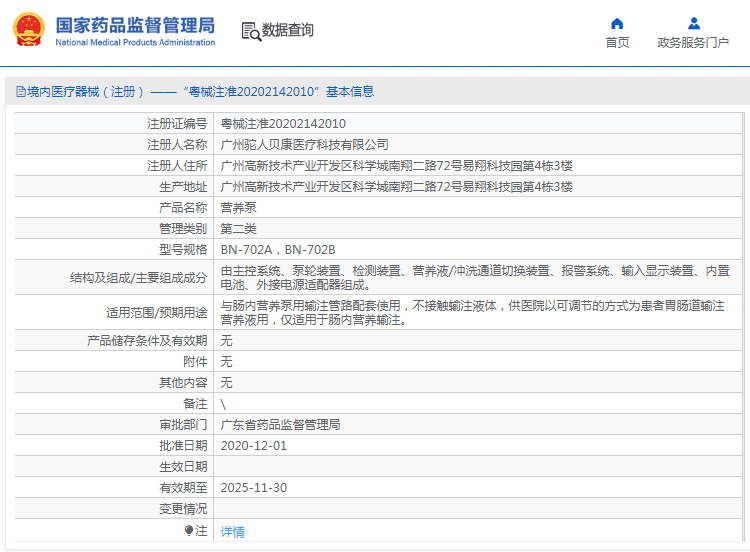Click the 结构及组成/主要组成成分 label
This screenshot has width=750, height=552.
[139, 277]
